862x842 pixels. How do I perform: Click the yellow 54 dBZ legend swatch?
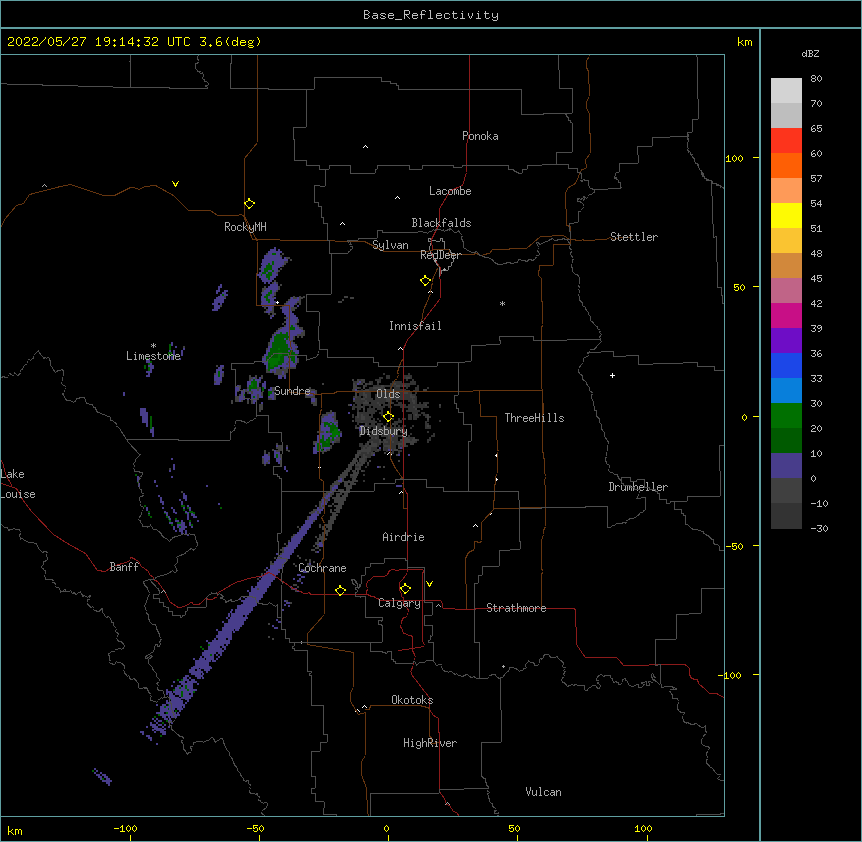pyautogui.click(x=786, y=215)
